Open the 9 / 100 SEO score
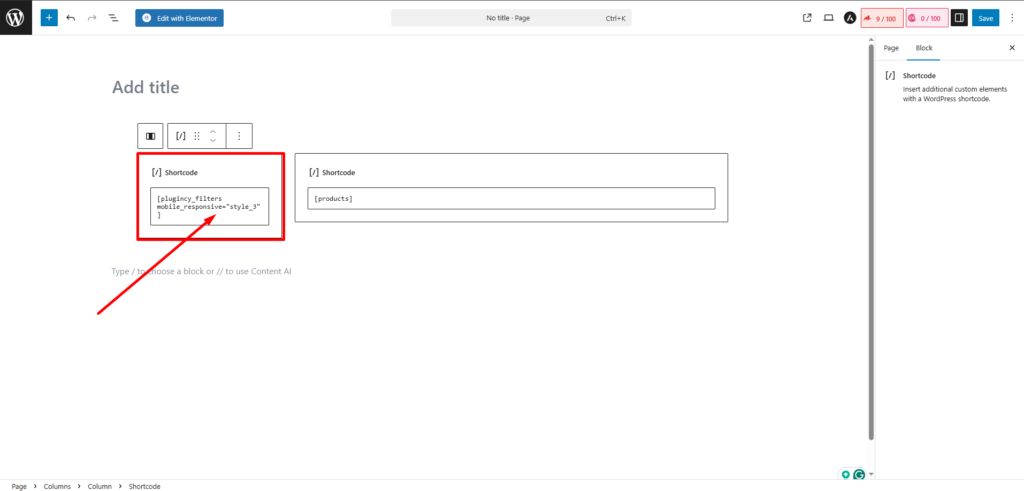The height and width of the screenshot is (491, 1024). (883, 18)
